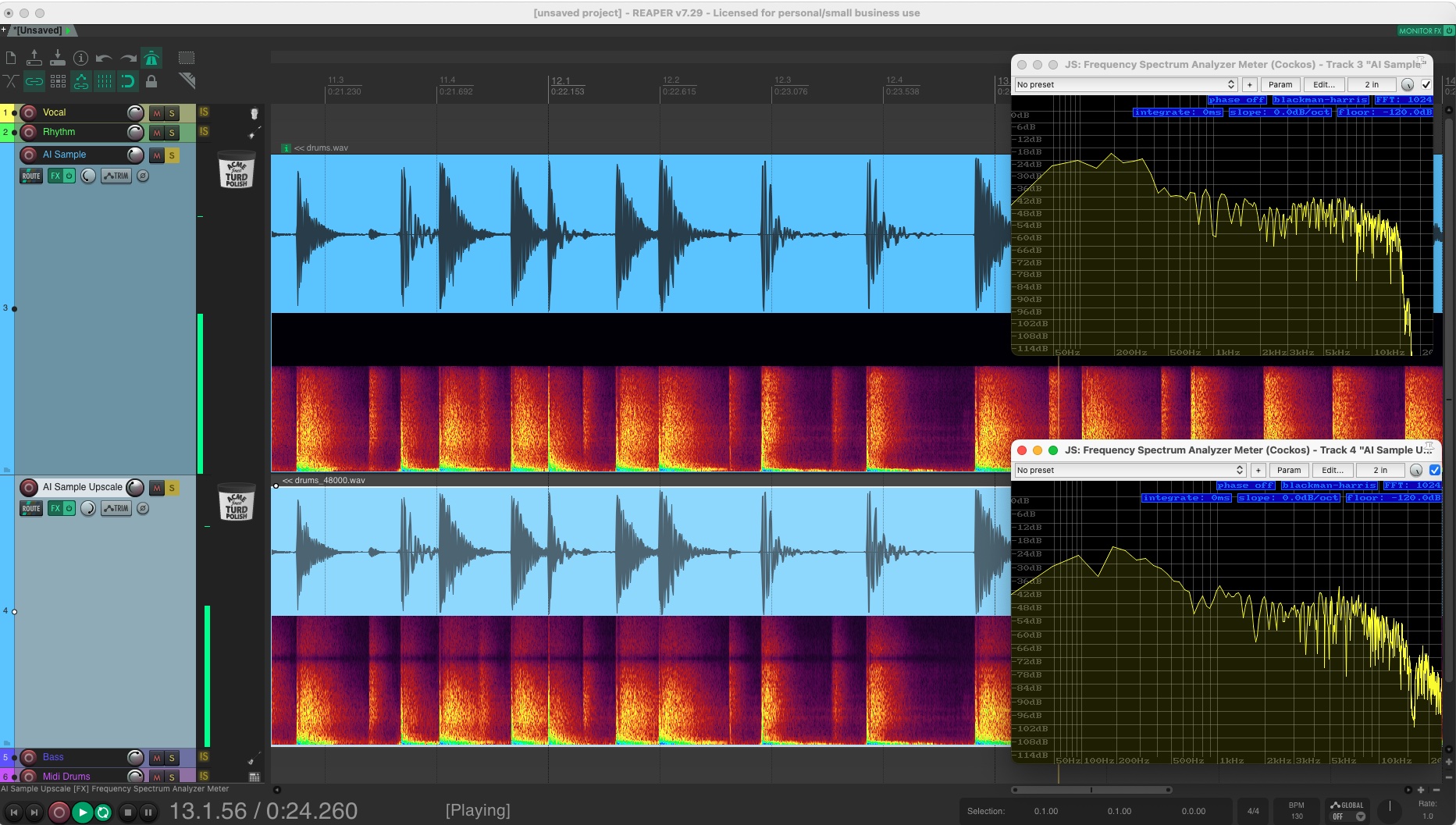Record-arm the Bass track
1456x825 pixels.
pos(29,757)
